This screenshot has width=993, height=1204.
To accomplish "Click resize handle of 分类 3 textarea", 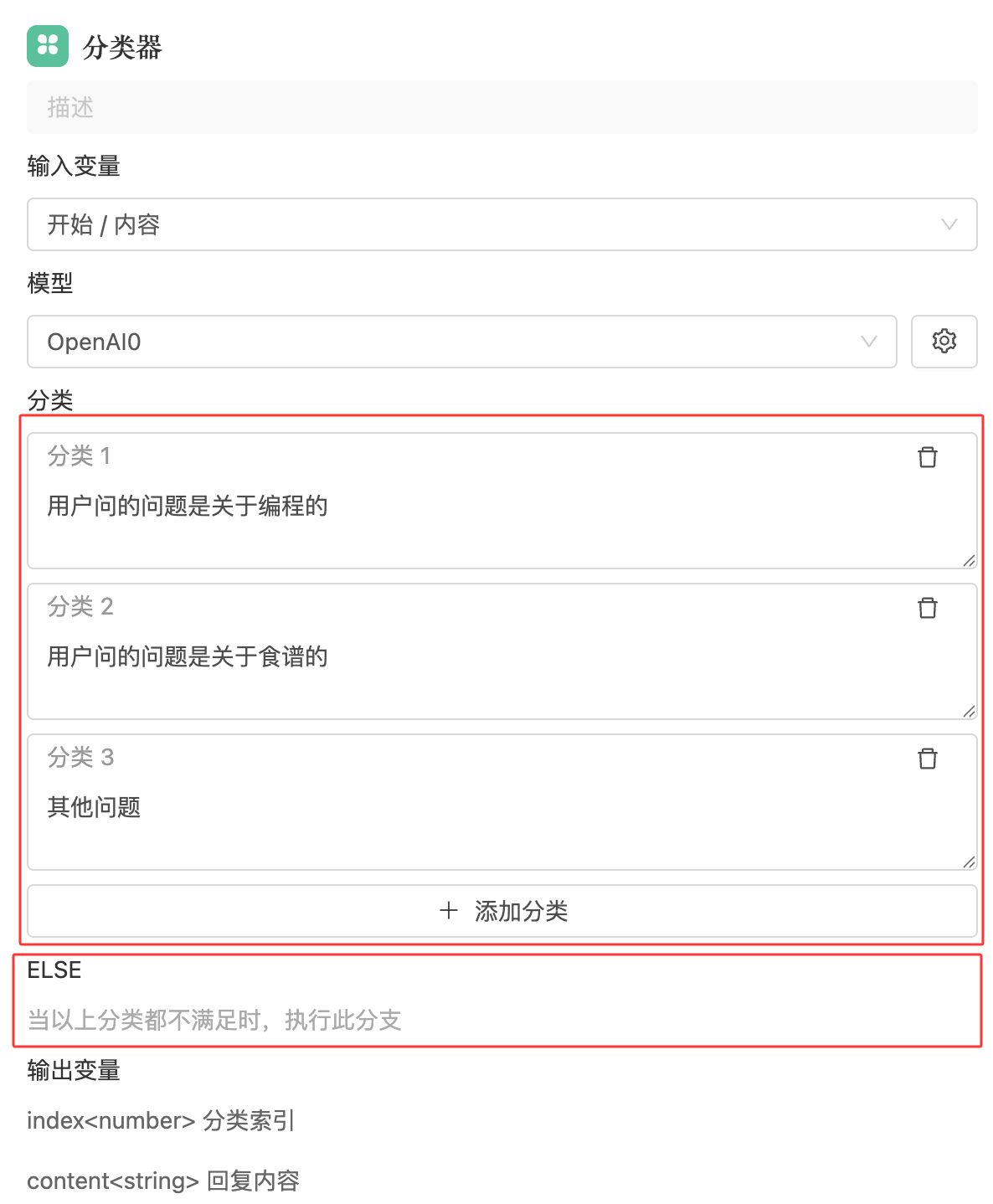I will point(969,862).
